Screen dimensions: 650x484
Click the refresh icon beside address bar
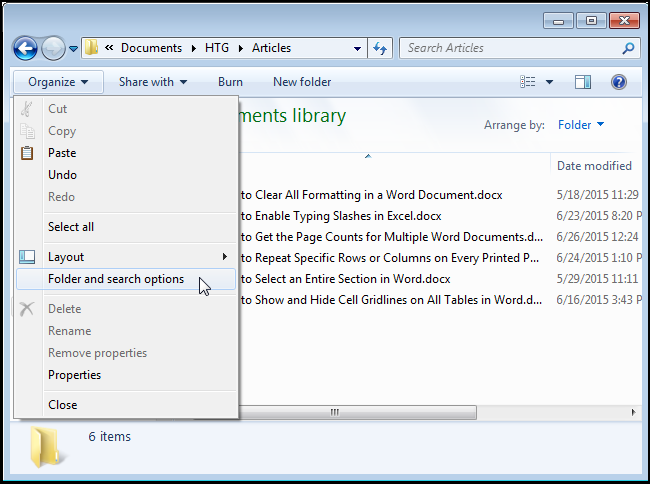coord(380,48)
